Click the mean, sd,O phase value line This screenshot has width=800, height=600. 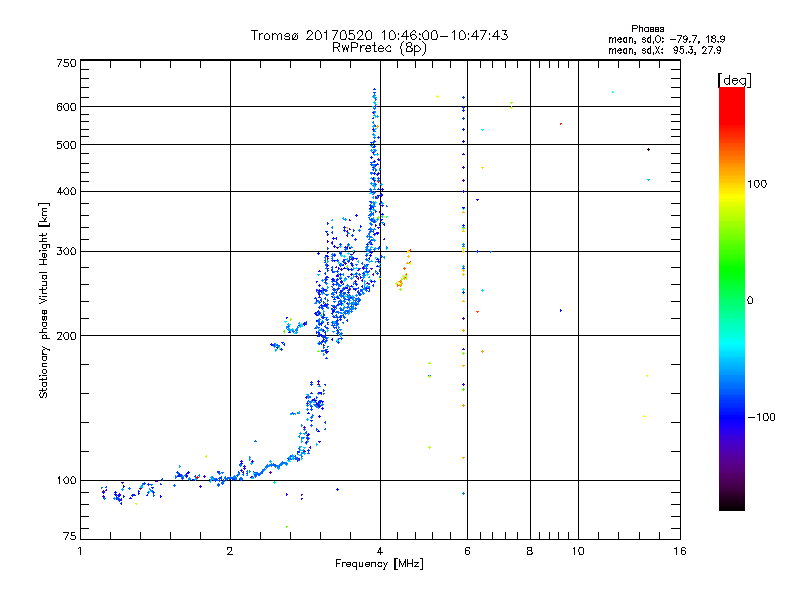(x=666, y=39)
